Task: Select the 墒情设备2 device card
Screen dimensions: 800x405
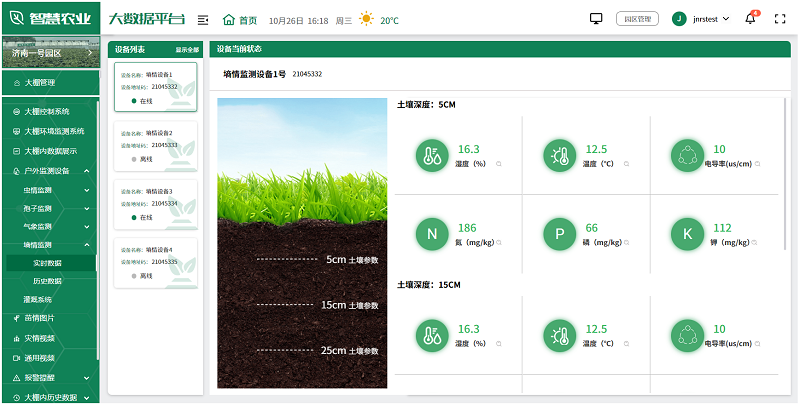Action: point(155,145)
